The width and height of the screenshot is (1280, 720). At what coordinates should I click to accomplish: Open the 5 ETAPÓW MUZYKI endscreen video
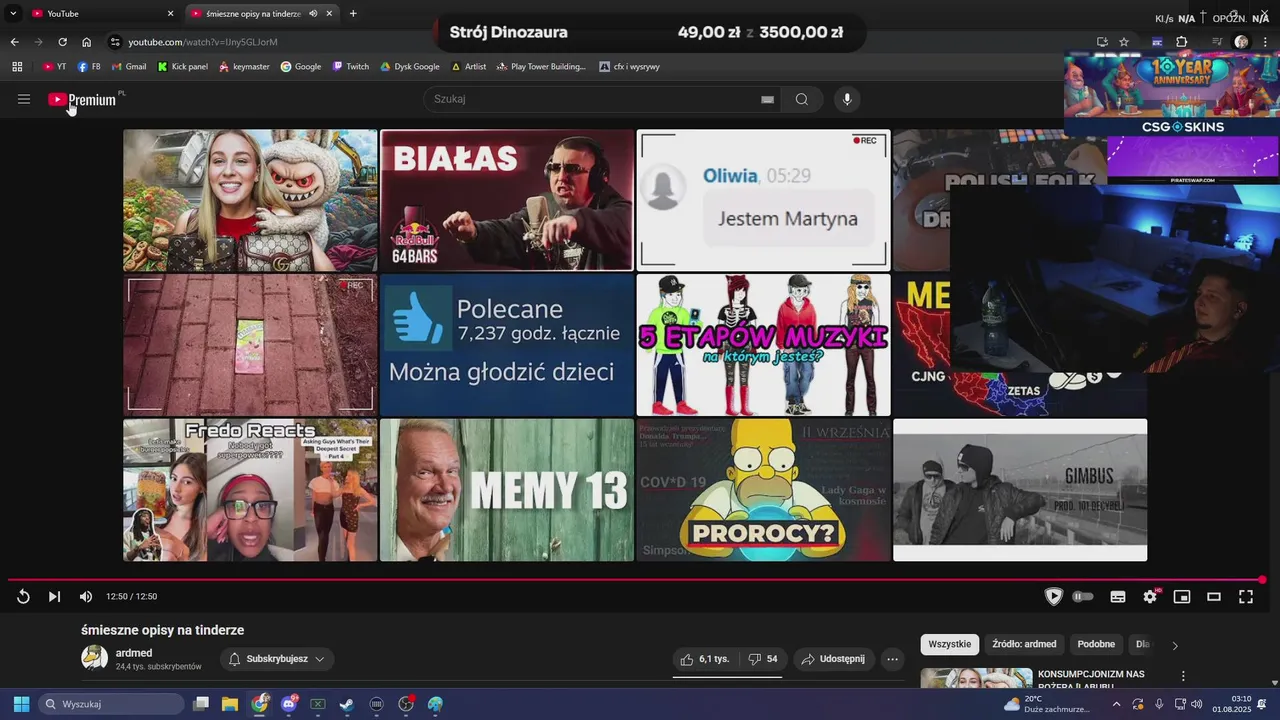763,345
